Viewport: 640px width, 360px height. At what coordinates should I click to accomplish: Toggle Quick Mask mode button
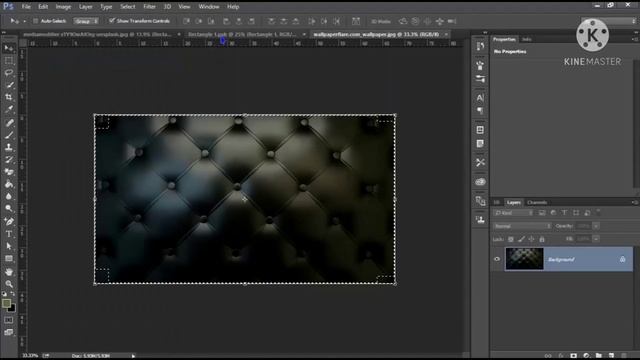(9, 320)
